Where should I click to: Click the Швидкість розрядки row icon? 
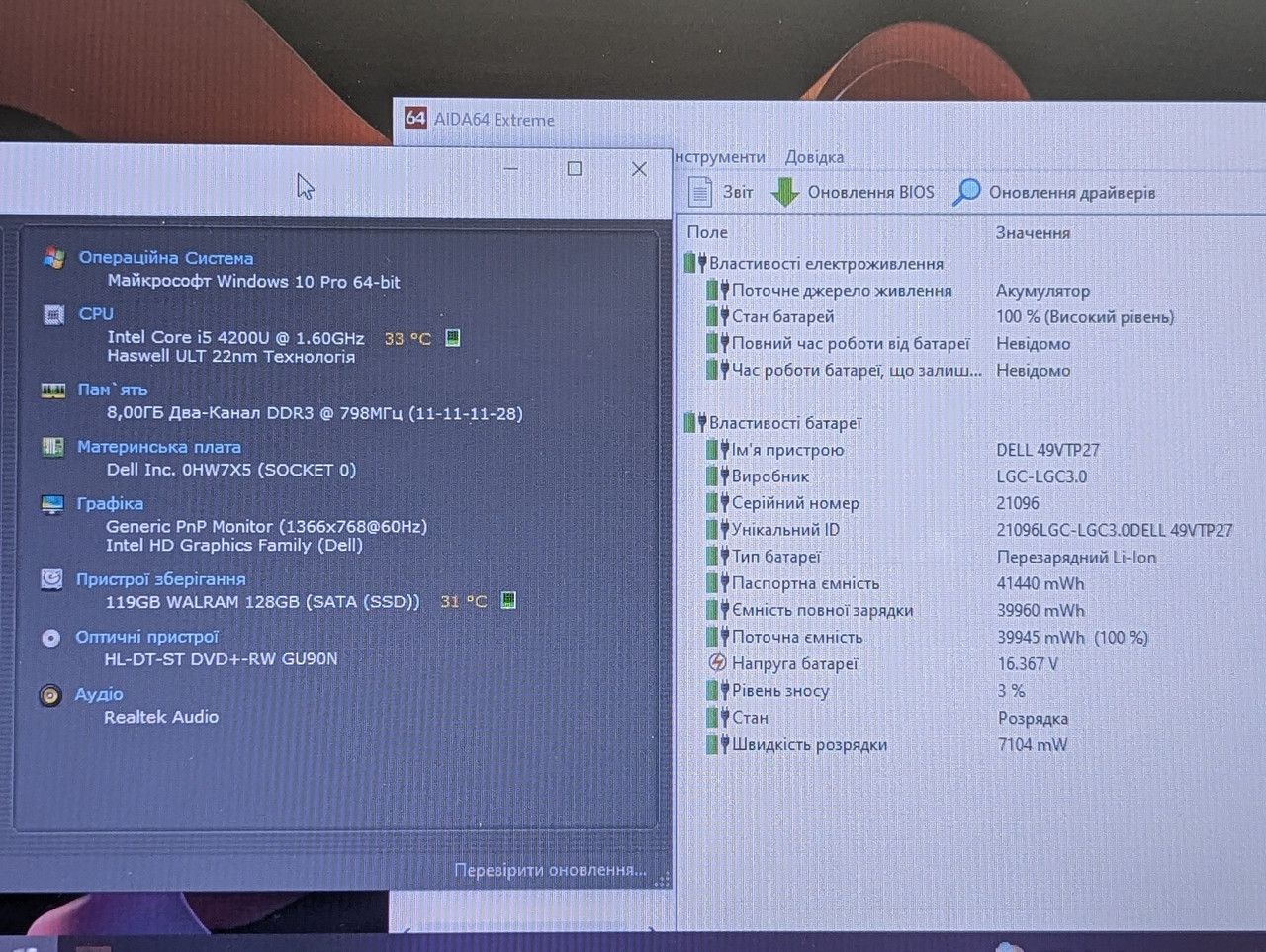coord(718,744)
